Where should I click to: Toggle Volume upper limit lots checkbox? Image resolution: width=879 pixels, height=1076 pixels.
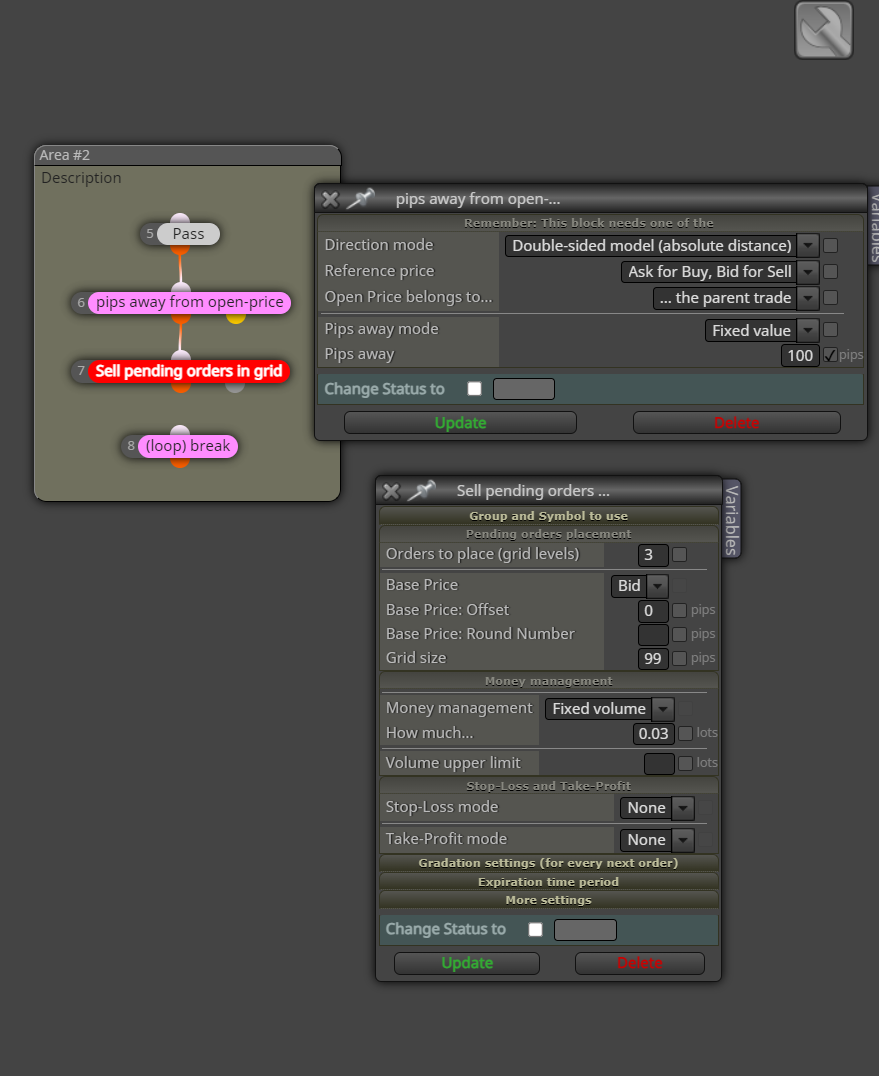(x=685, y=762)
